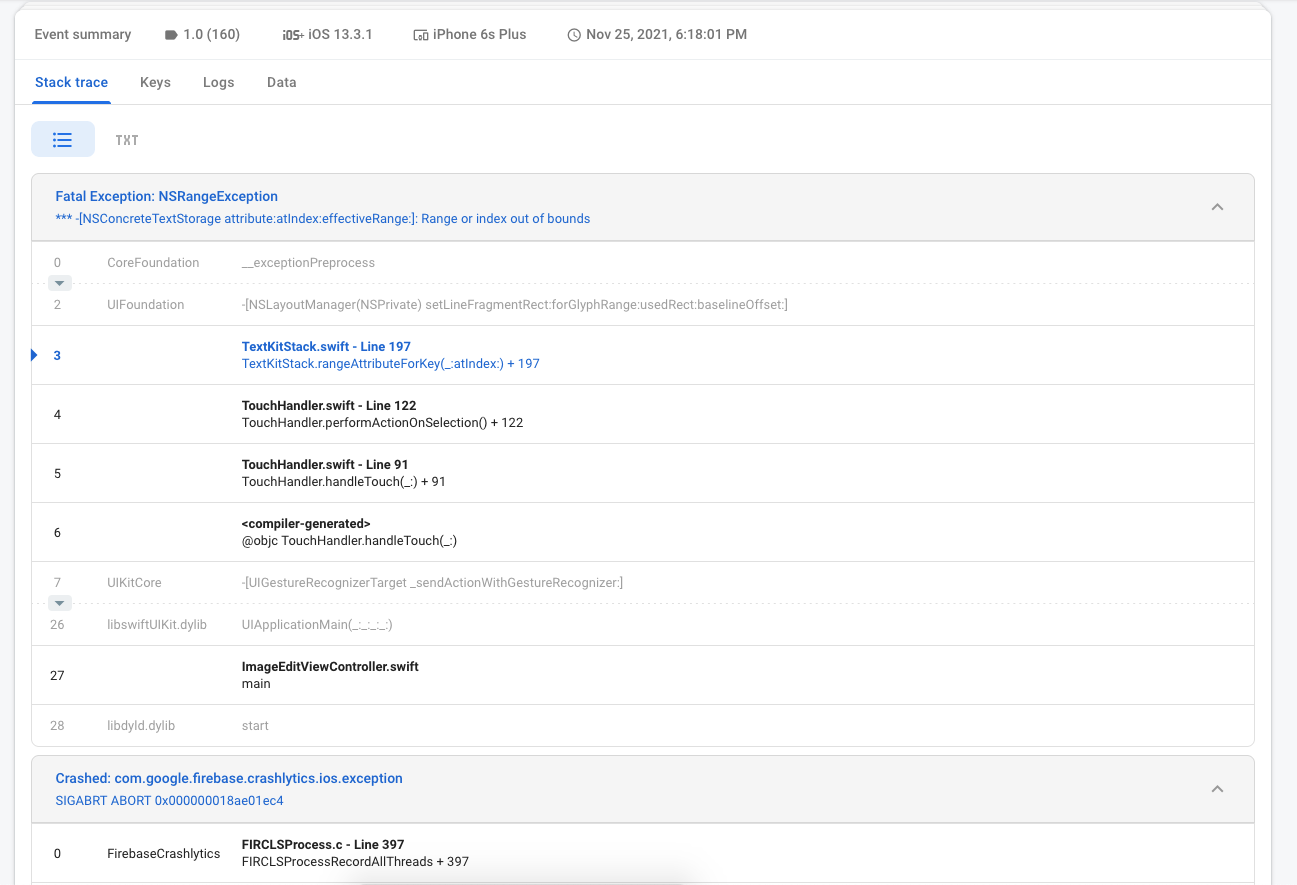Screen dimensions: 1297x885
Task: Click NSLayoutManager setLineFragmentRect frame
Action: click(x=643, y=305)
